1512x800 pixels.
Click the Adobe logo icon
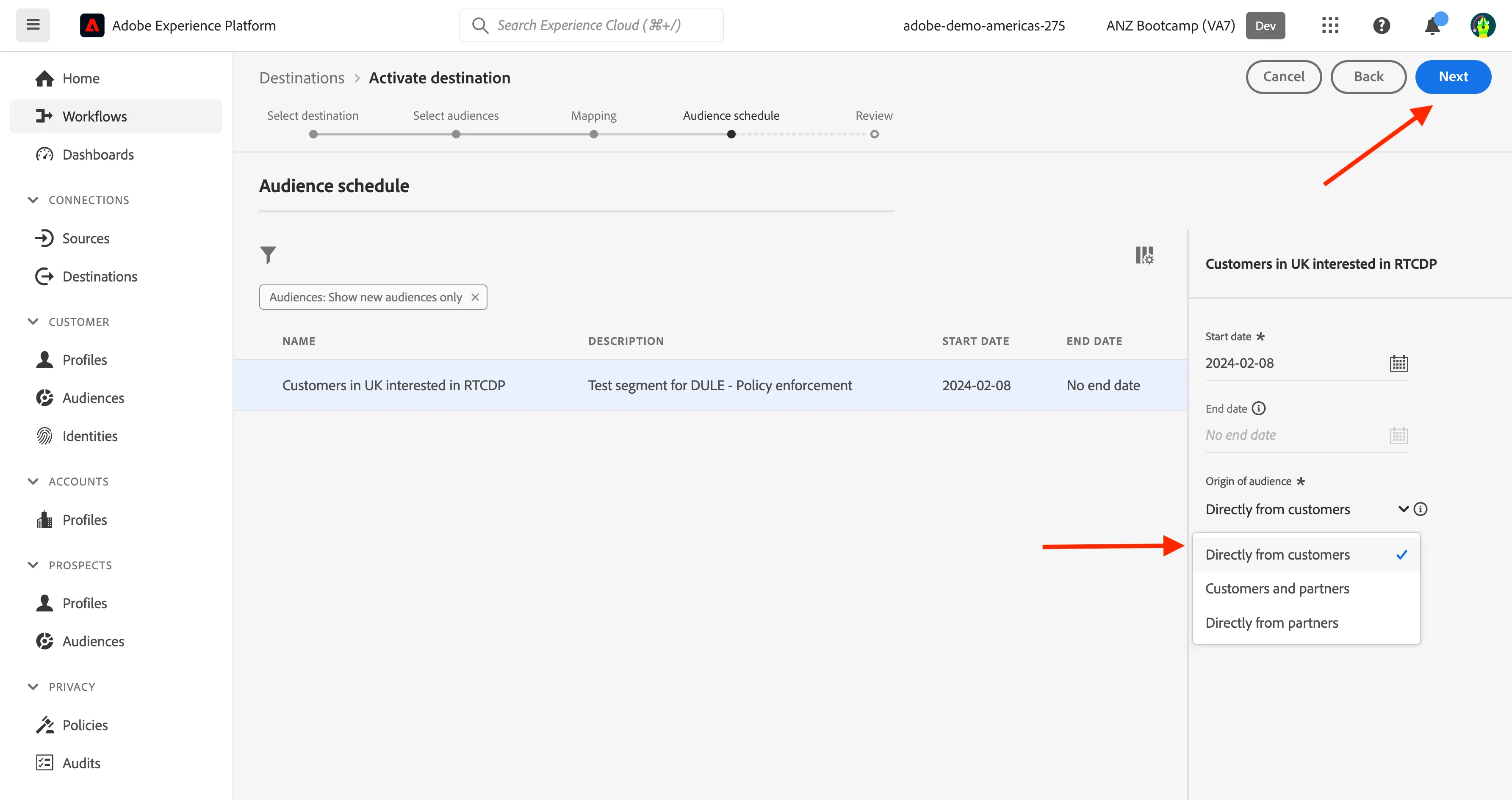pos(92,25)
